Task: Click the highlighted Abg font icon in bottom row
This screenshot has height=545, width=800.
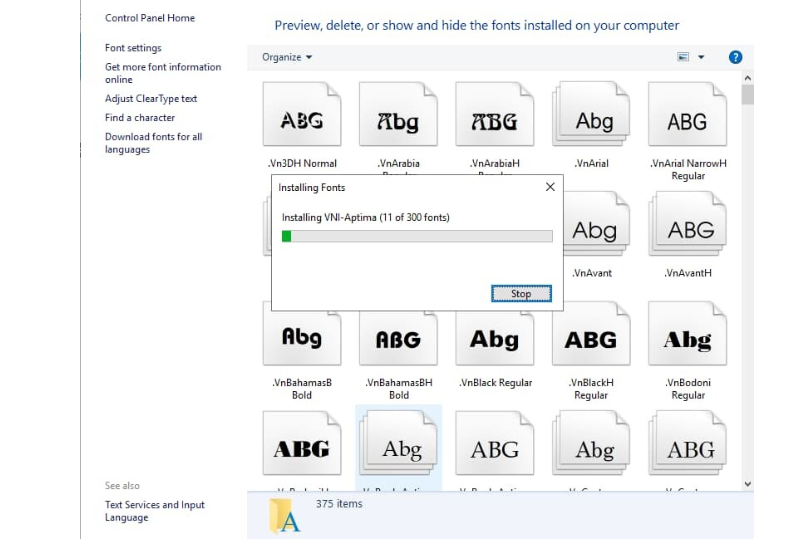Action: click(398, 443)
